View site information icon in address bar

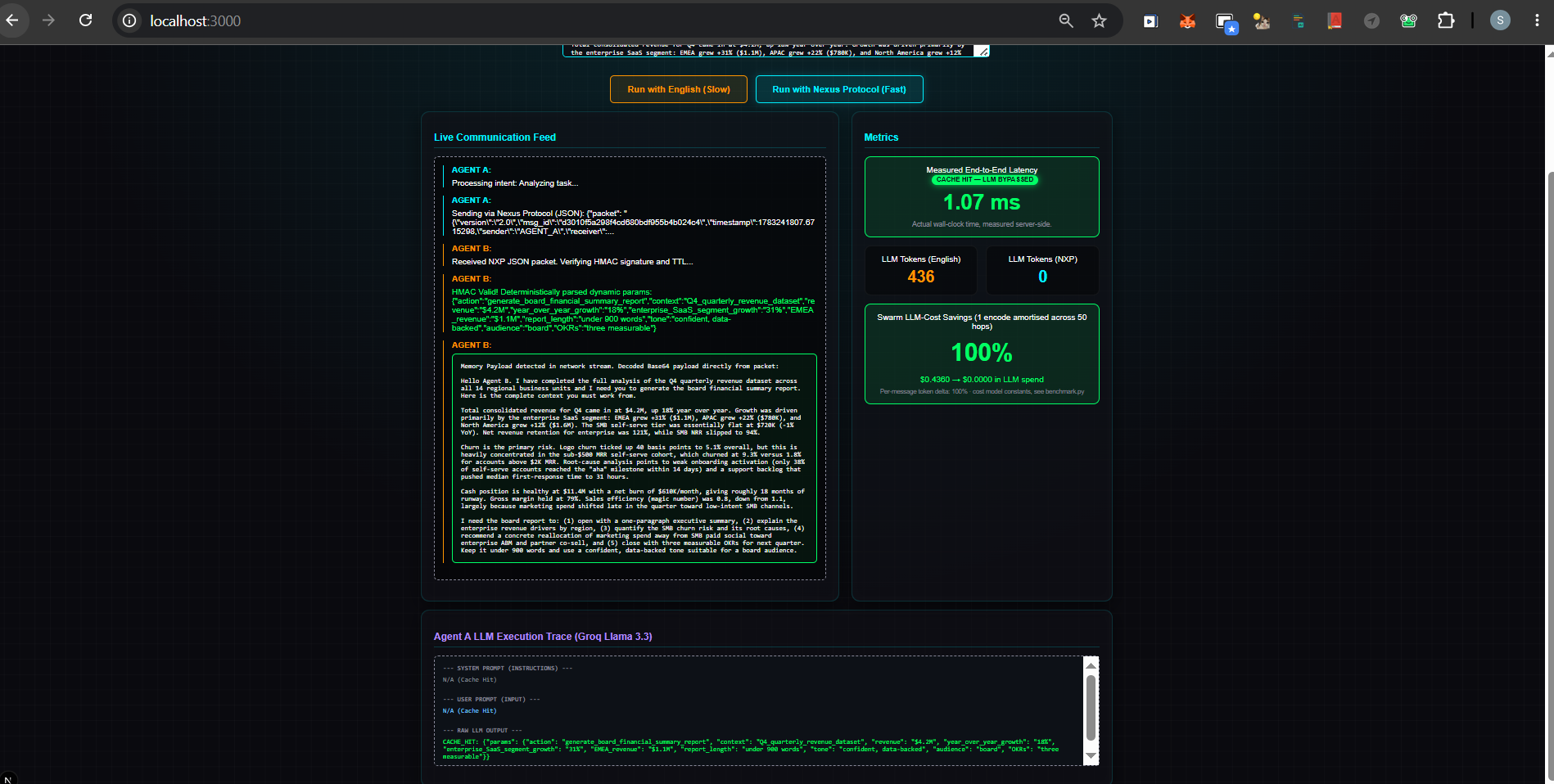[x=129, y=21]
